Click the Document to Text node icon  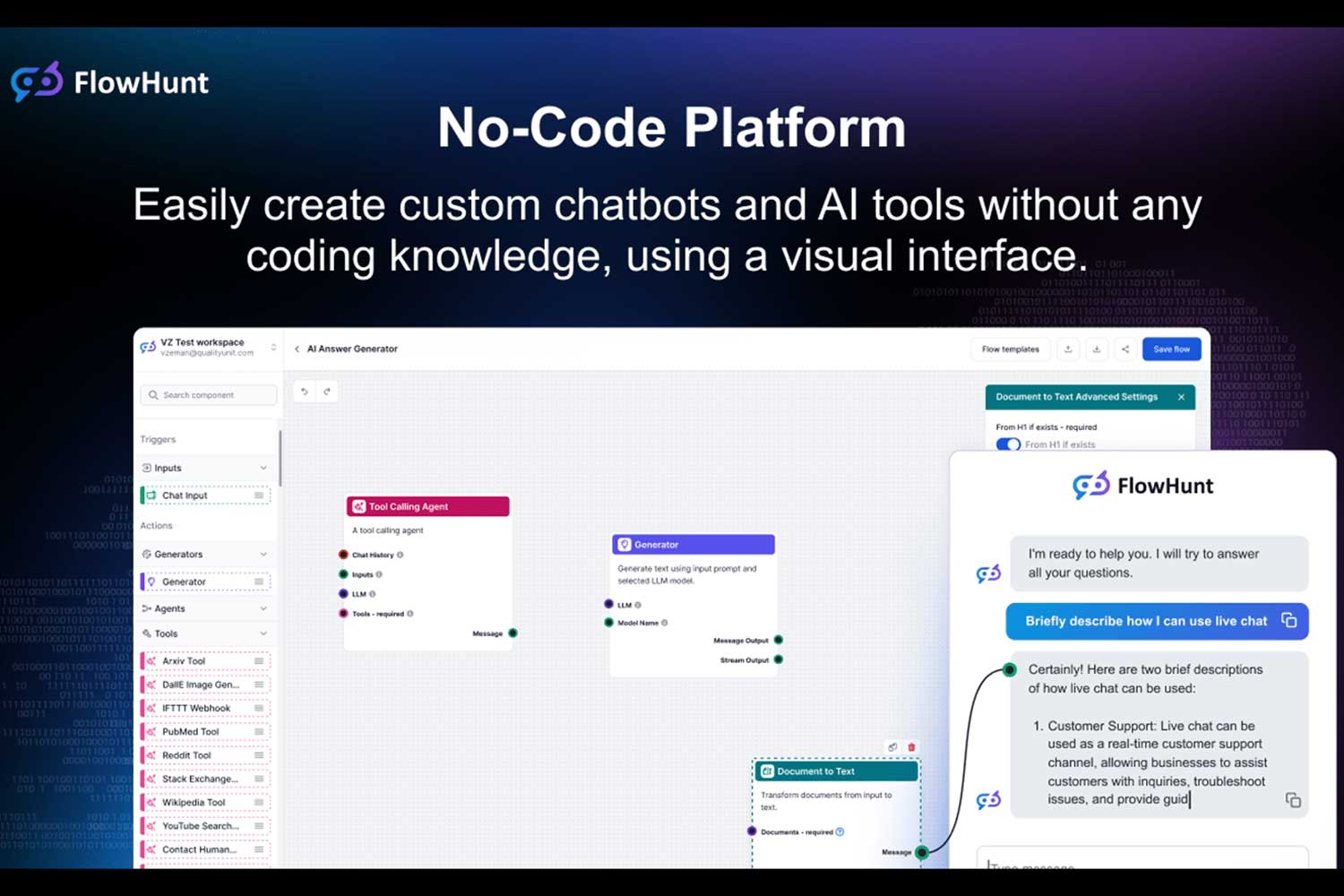point(767,771)
